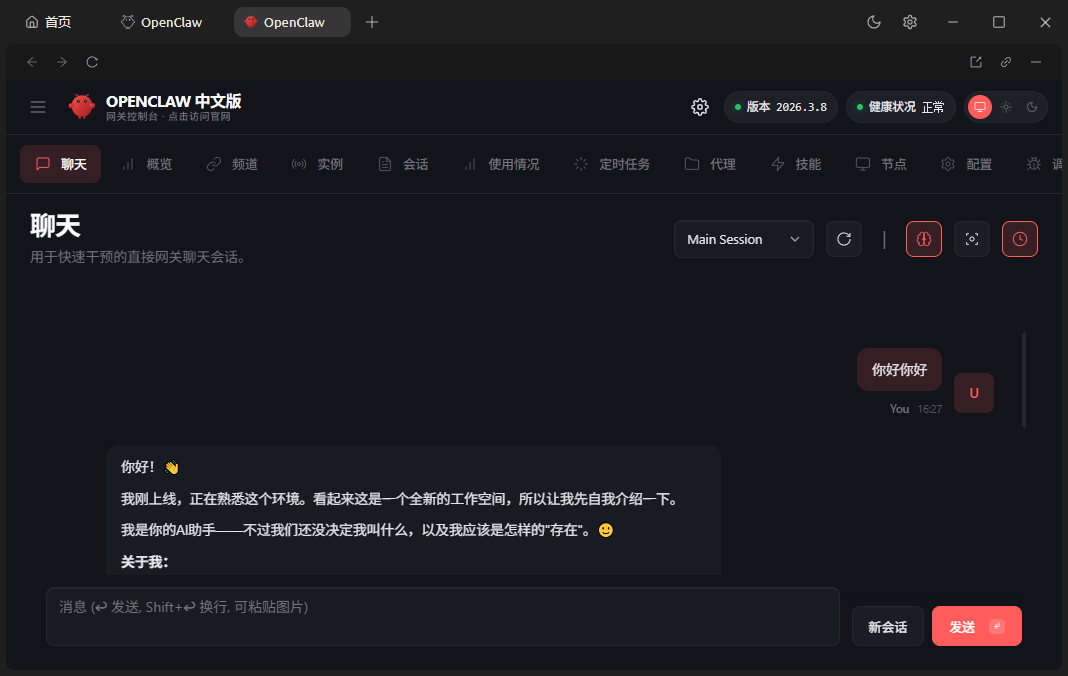Screen dimensions: 1068x676
Task: Open the 技能 skills tab
Action: (796, 164)
